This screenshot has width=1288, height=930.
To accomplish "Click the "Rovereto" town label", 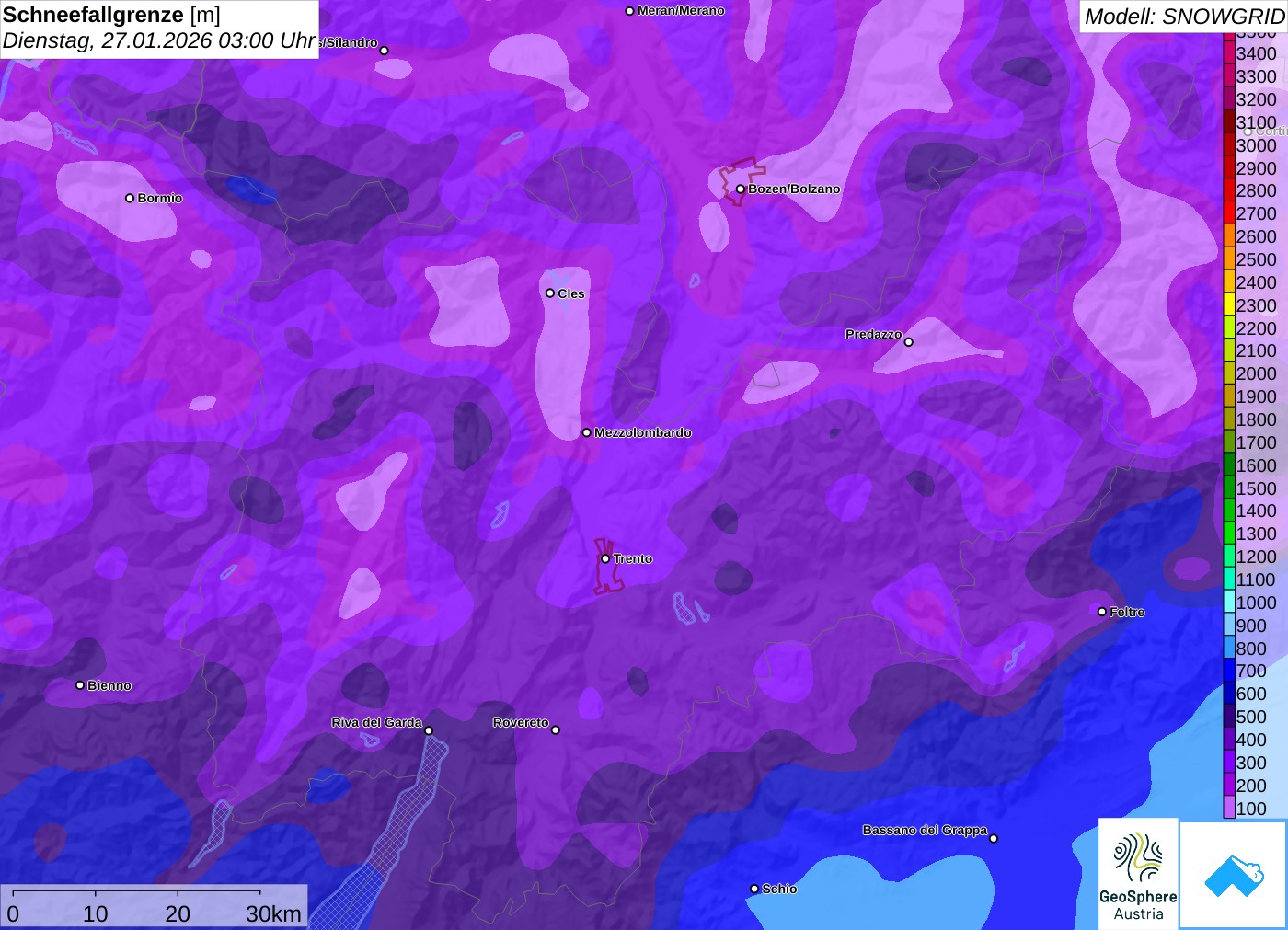I will pyautogui.click(x=521, y=722).
